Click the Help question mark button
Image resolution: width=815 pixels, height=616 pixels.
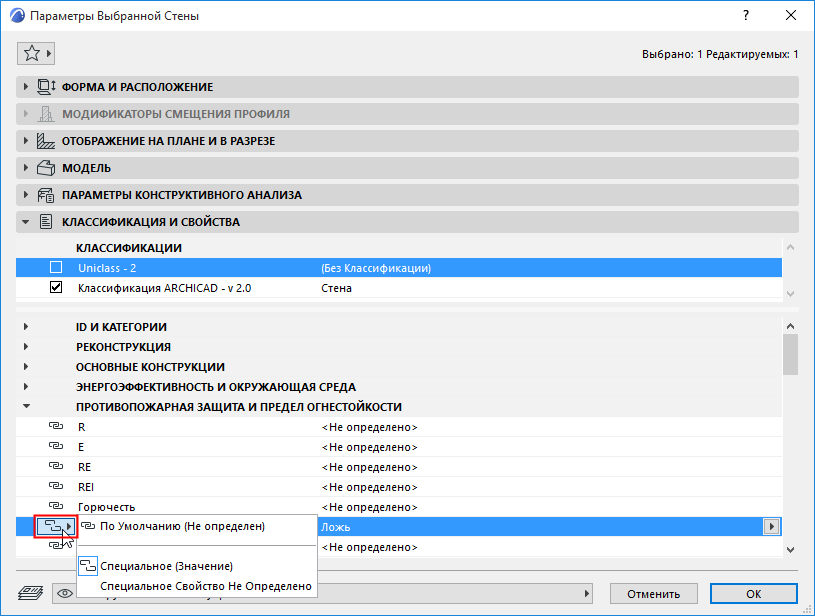[x=746, y=15]
